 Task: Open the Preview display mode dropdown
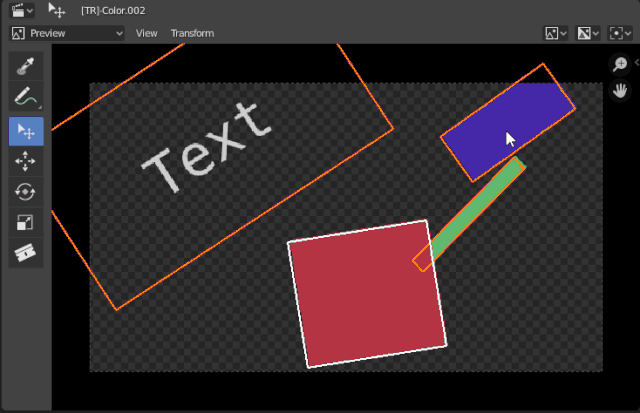pyautogui.click(x=67, y=33)
